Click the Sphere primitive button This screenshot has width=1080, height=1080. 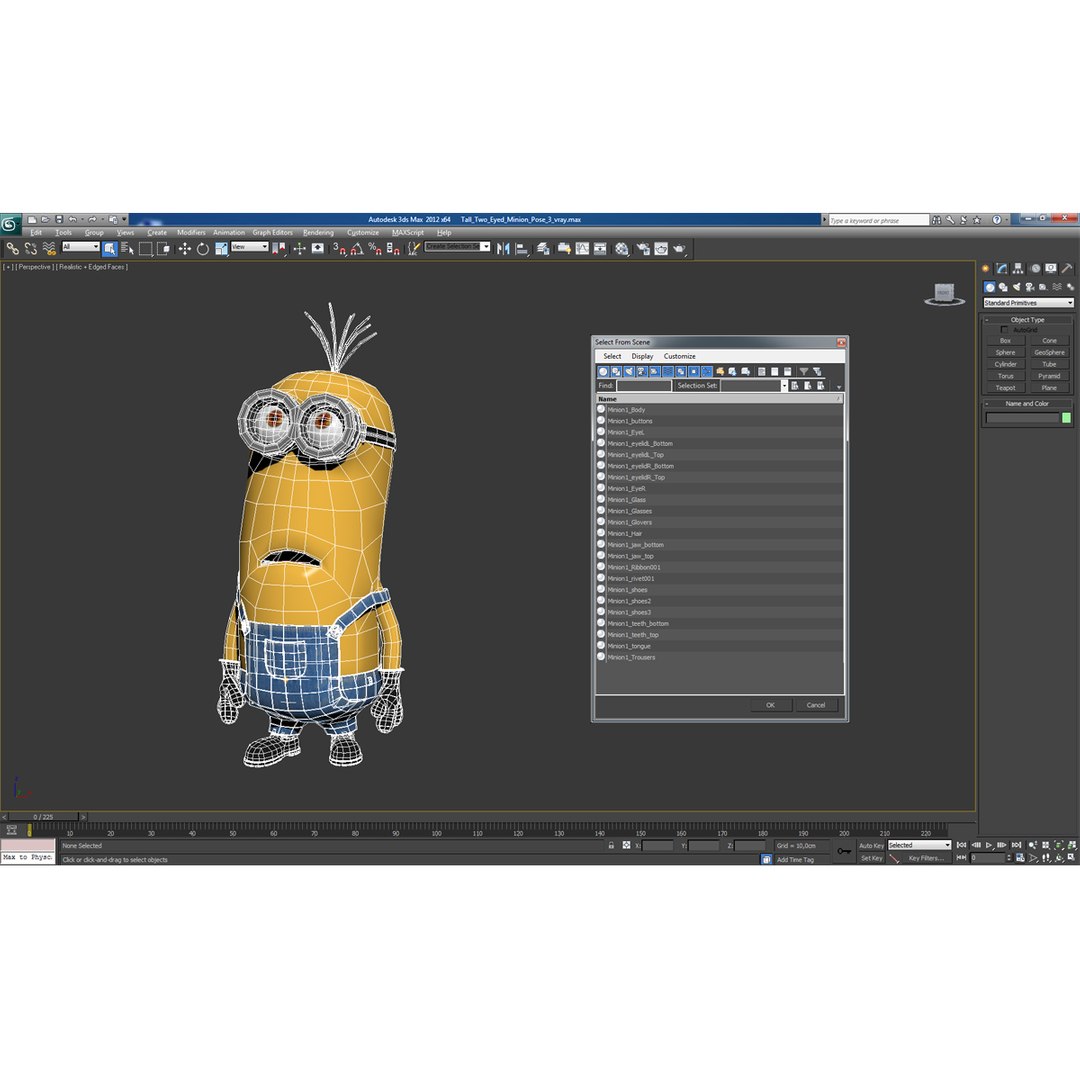coord(1006,353)
